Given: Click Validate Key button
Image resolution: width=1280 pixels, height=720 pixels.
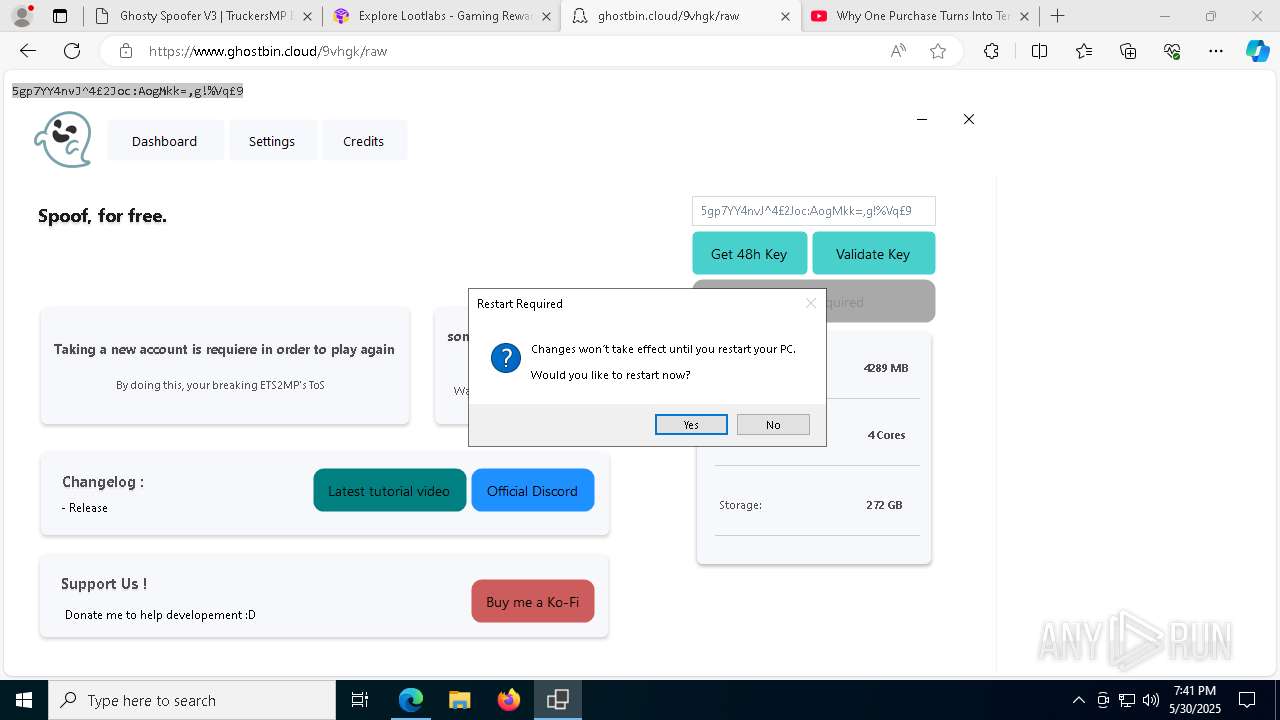Looking at the screenshot, I should (873, 254).
